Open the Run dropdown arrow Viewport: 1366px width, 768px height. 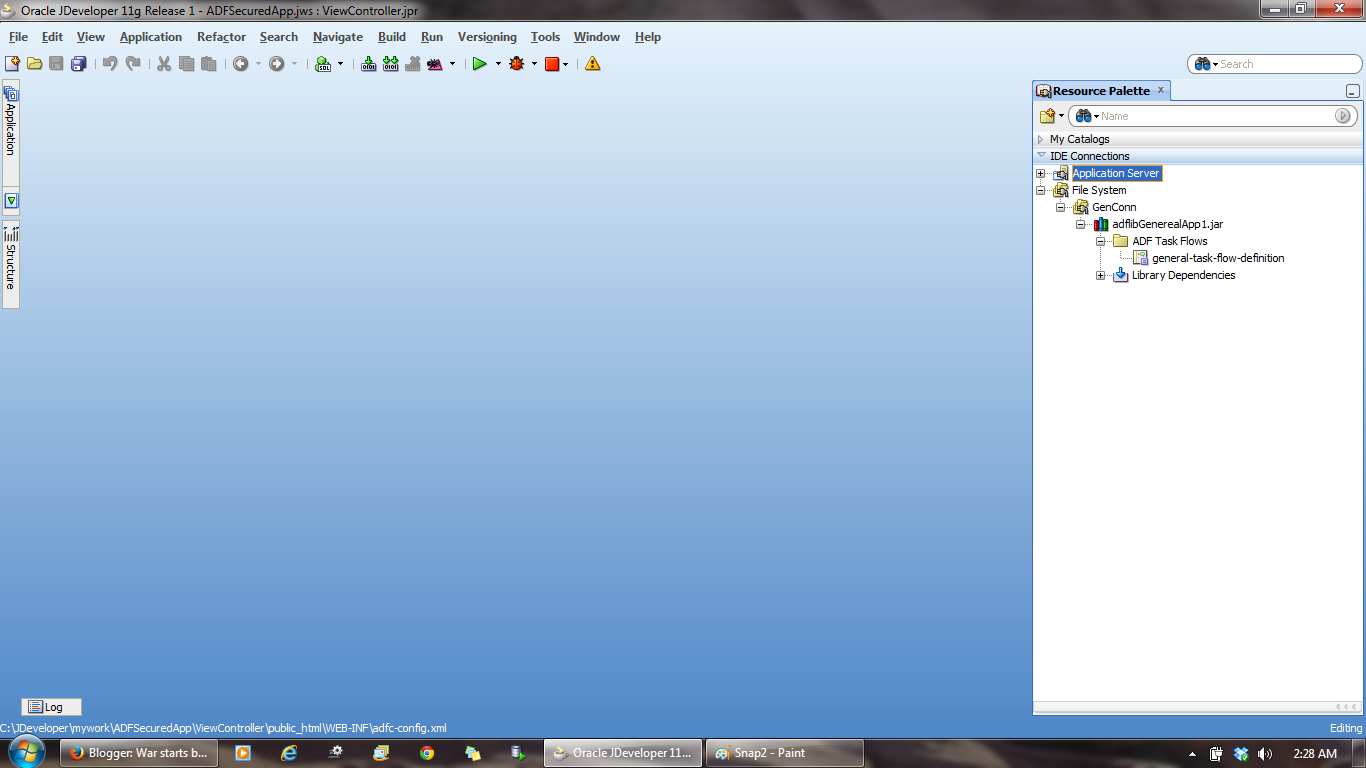click(x=498, y=64)
